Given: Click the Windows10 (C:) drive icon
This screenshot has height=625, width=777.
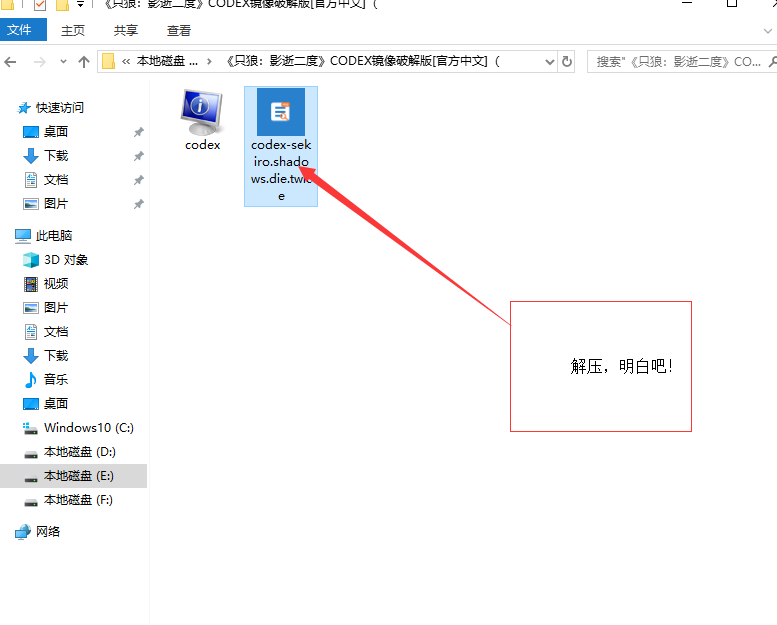Looking at the screenshot, I should click(x=30, y=428).
